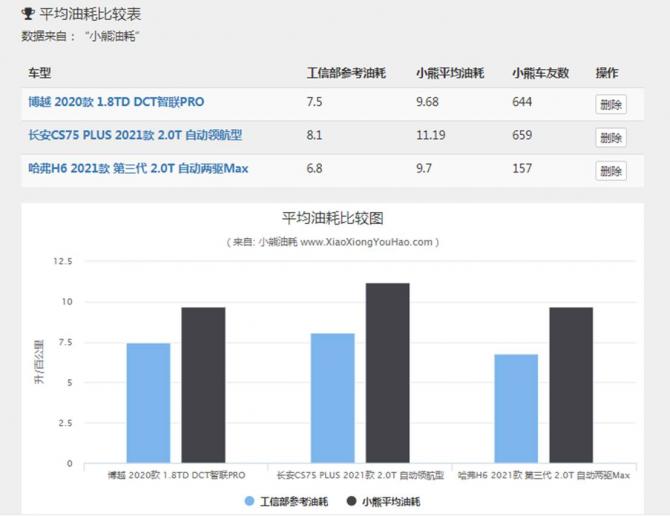670x516 pixels.
Task: Open the 哈弗H6 2021款 第三代 link
Action: coord(138,169)
